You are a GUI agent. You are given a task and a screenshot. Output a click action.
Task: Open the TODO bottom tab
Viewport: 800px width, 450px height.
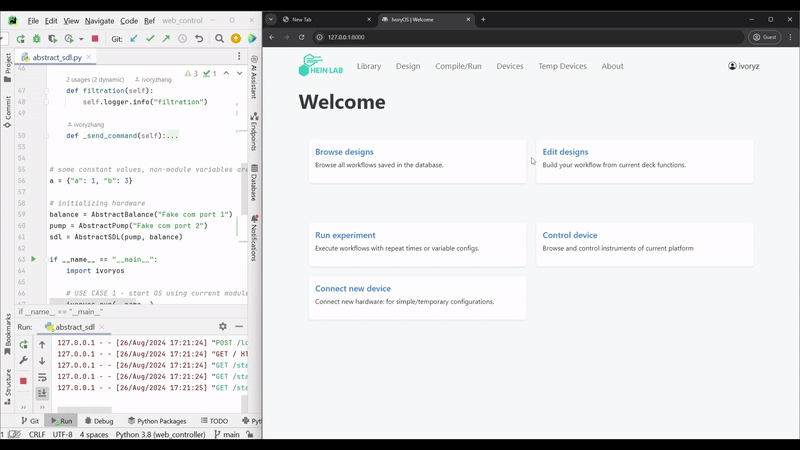tap(214, 421)
